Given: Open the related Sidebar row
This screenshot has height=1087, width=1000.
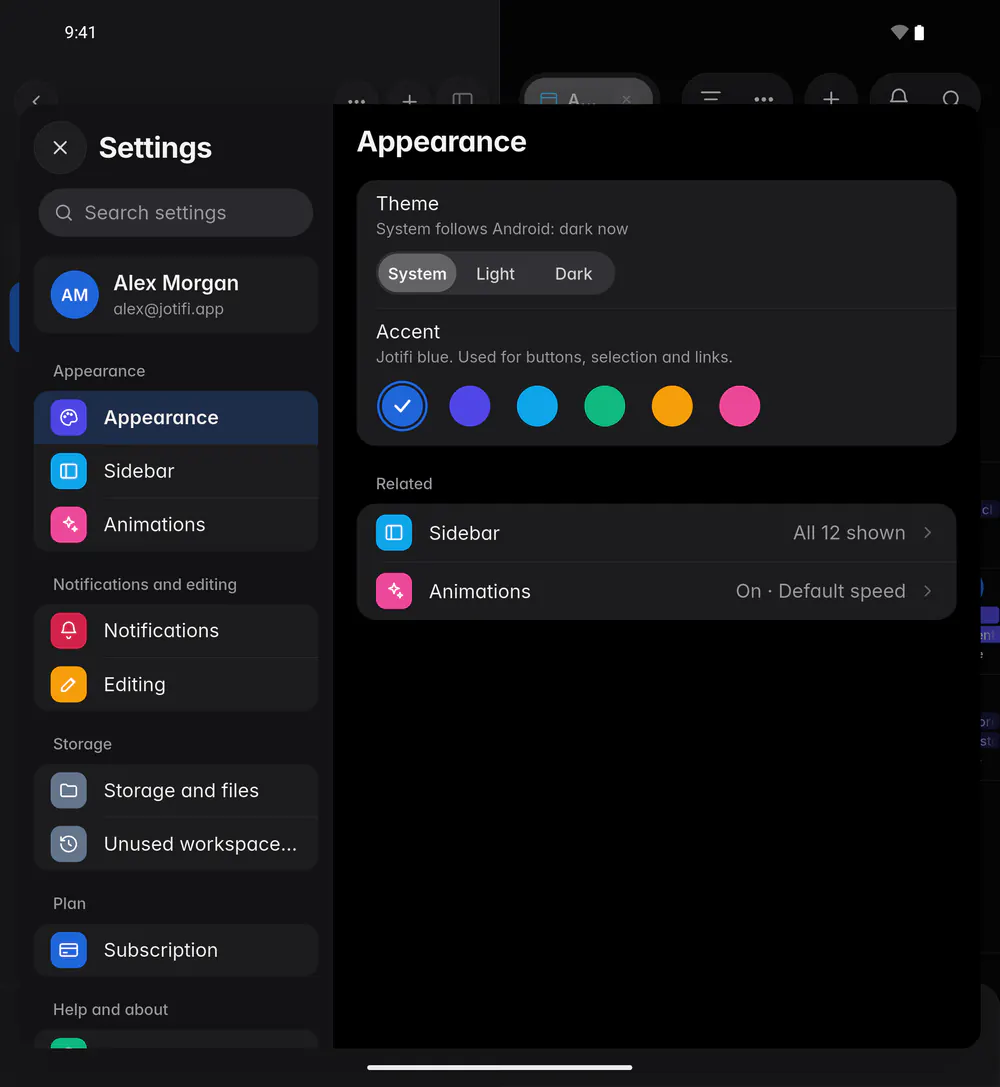Looking at the screenshot, I should point(656,532).
